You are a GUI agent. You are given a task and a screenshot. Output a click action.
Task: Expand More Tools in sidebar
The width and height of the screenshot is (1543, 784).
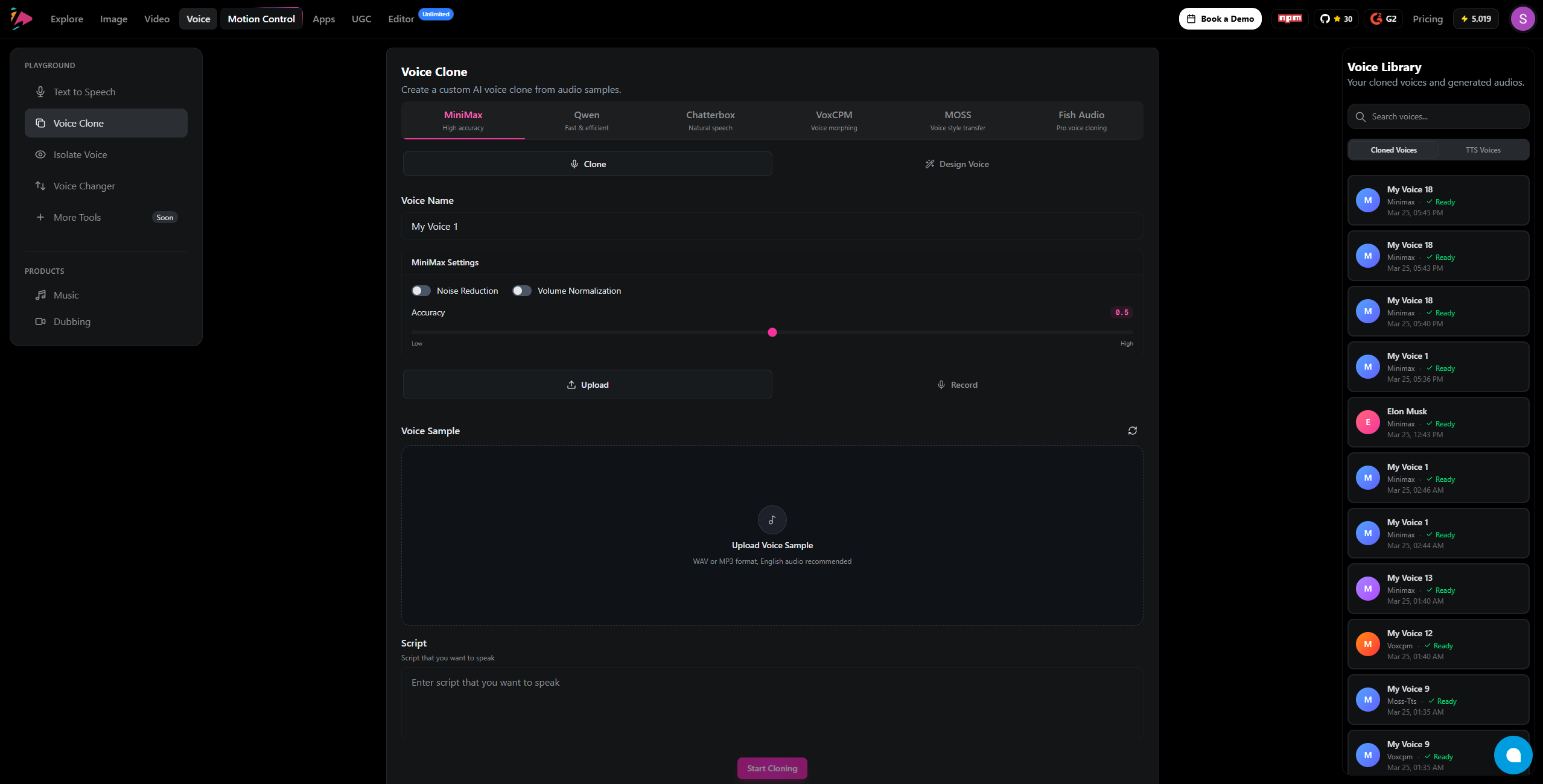(x=77, y=217)
